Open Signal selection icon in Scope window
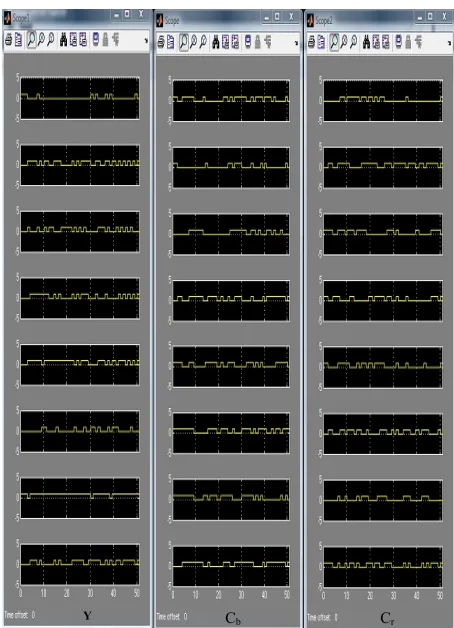Viewport: 454px width, 628px height. click(x=268, y=42)
